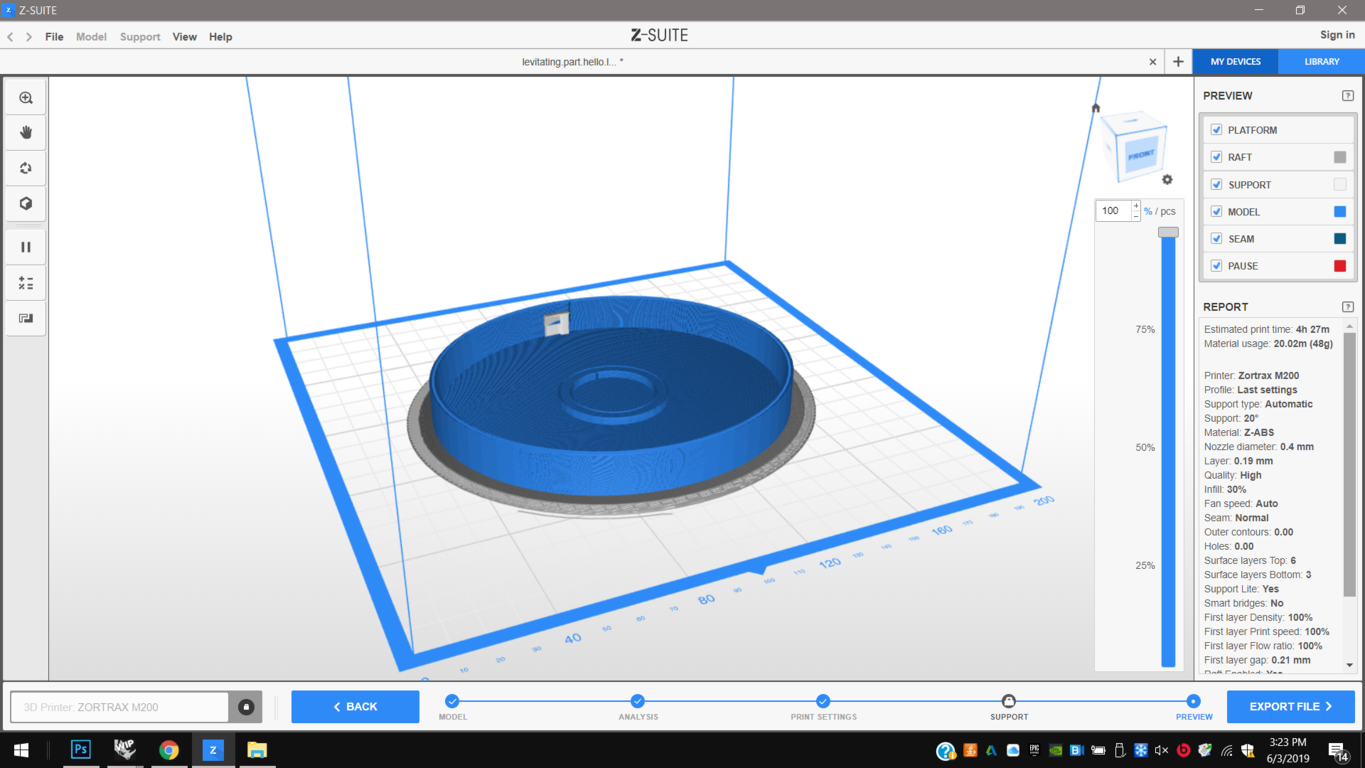The width and height of the screenshot is (1365, 768).
Task: Open the Wi-Fi network tray icon
Action: (1227, 750)
